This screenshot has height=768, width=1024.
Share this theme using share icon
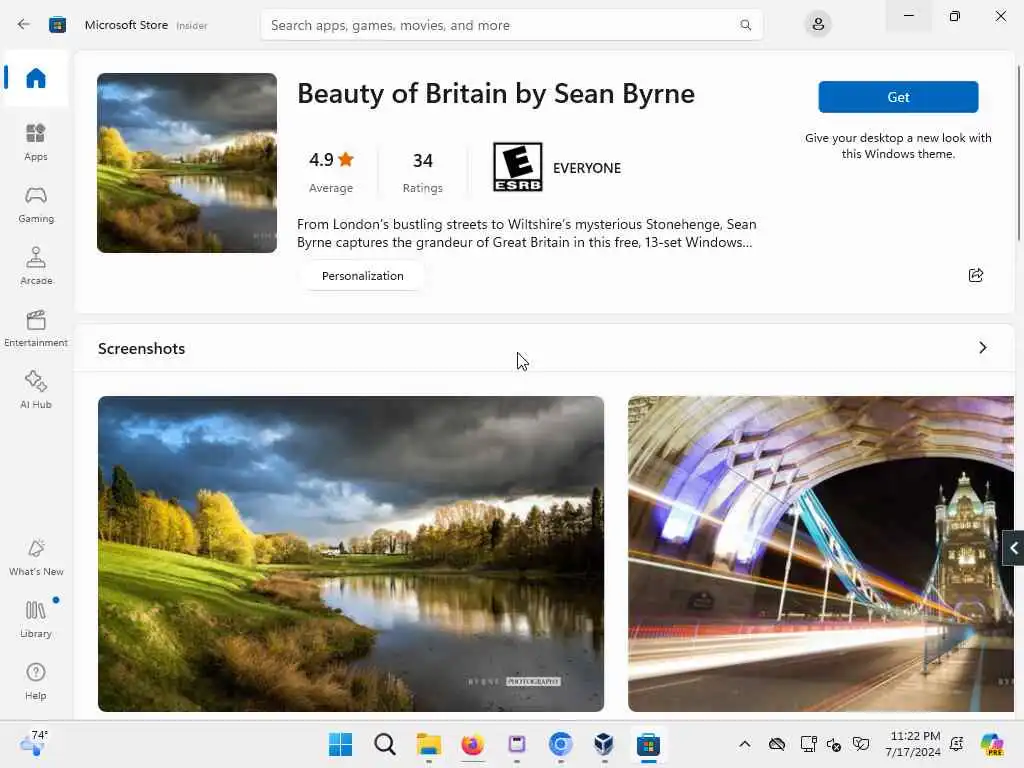tap(976, 275)
